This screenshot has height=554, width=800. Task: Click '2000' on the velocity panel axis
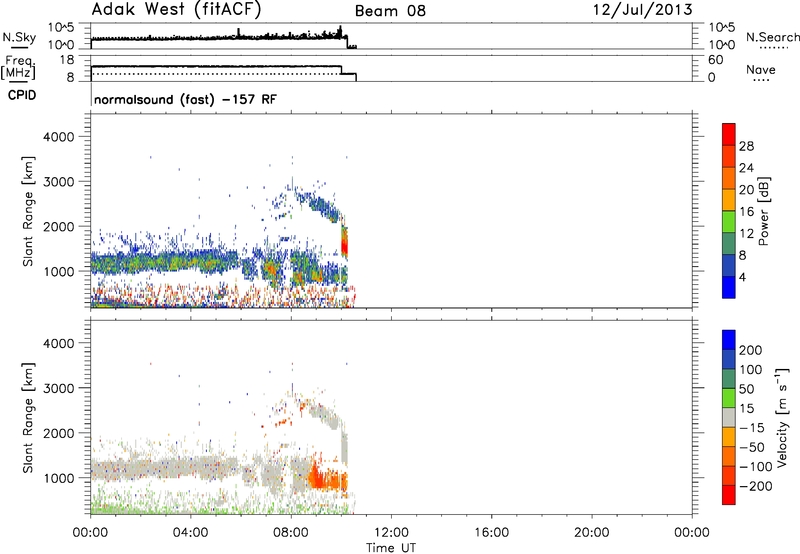pos(58,433)
